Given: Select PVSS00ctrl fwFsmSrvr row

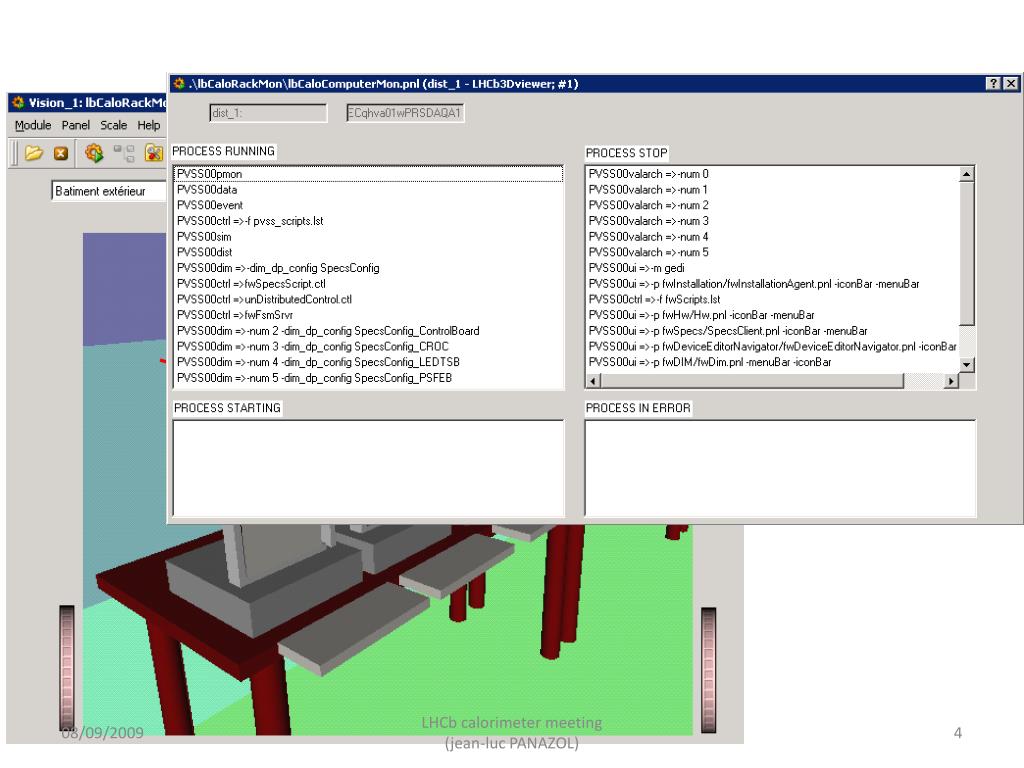Looking at the screenshot, I should (369, 315).
